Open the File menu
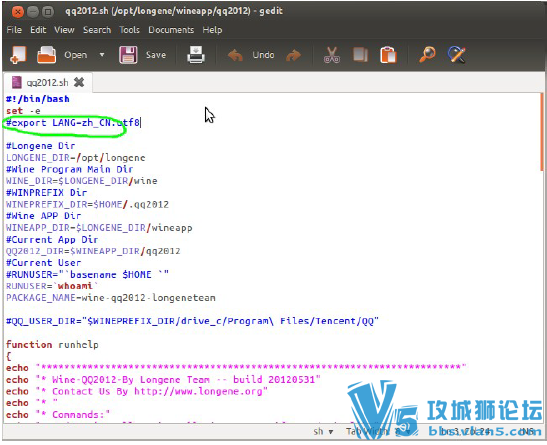 [14, 30]
